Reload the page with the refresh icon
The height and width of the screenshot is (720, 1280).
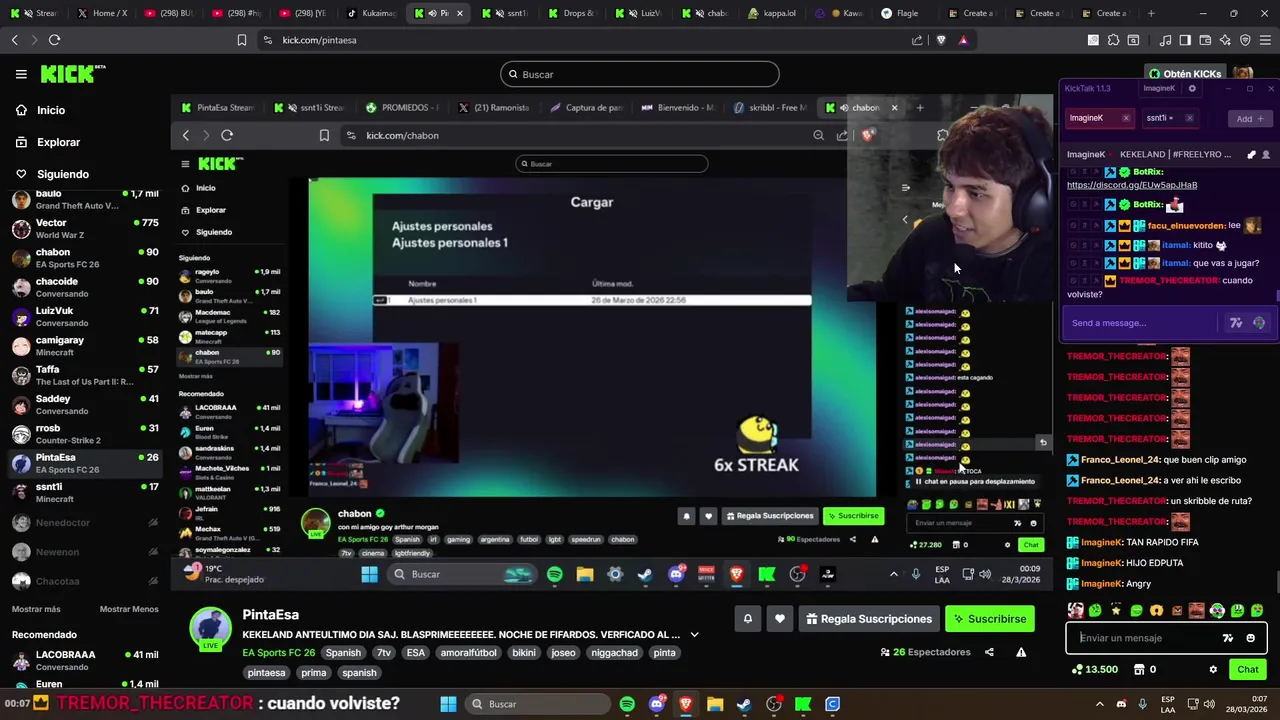(x=54, y=40)
